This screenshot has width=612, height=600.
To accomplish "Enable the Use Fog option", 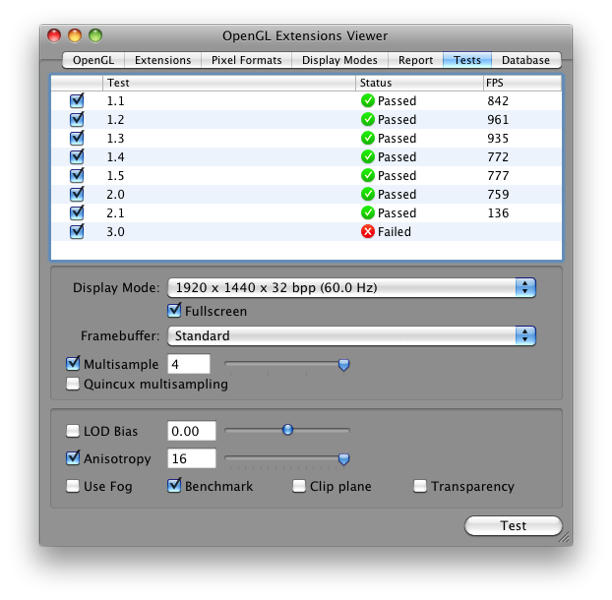I will [x=73, y=486].
